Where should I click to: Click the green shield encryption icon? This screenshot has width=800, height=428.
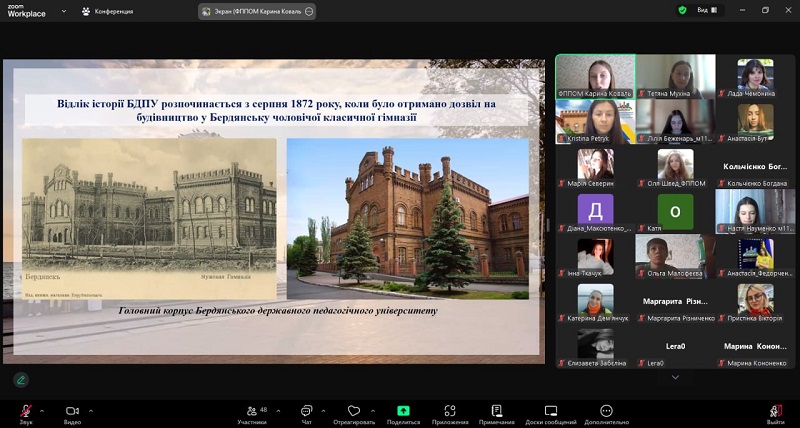pyautogui.click(x=682, y=10)
